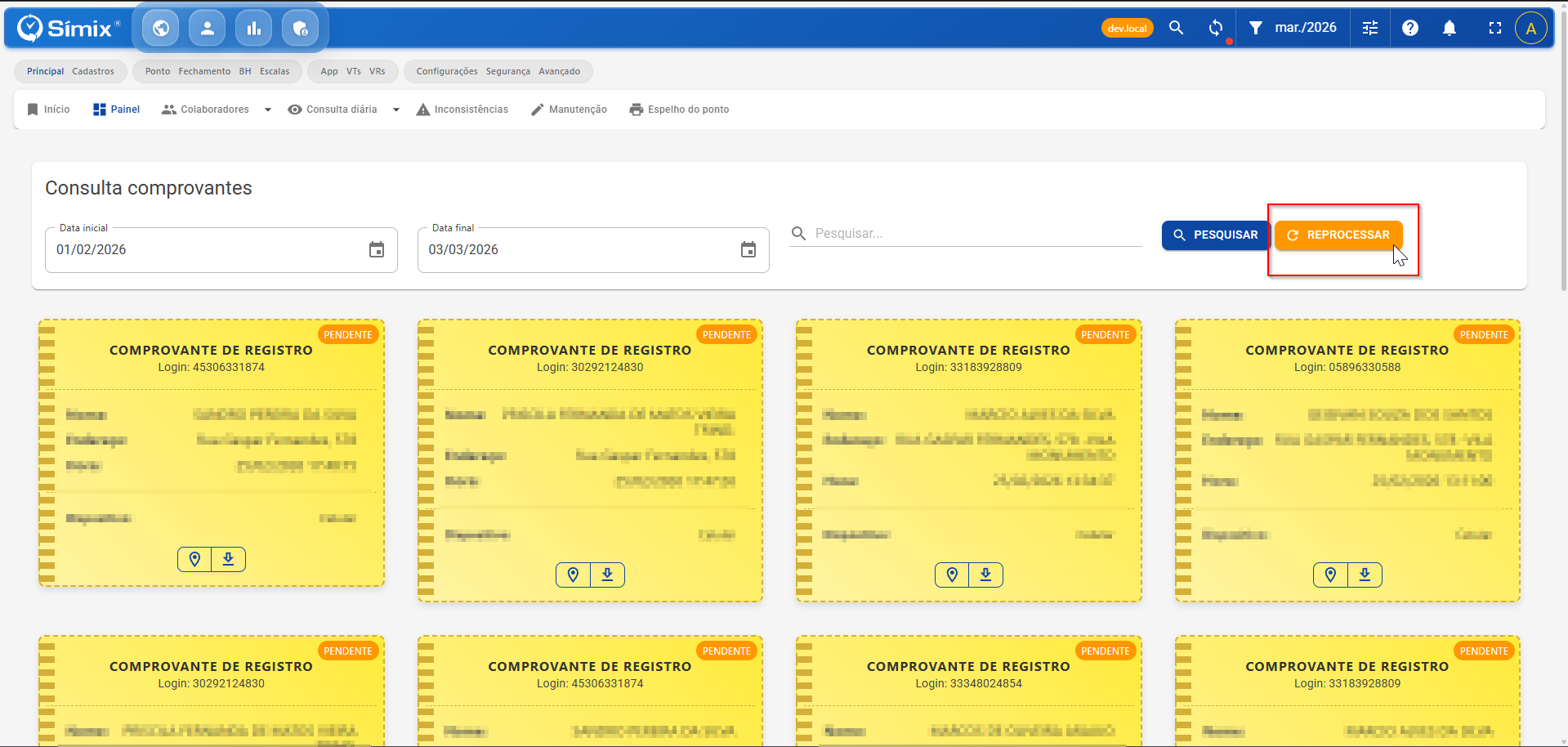Select the Principal menu tab
This screenshot has height=747, width=1568.
pos(46,71)
